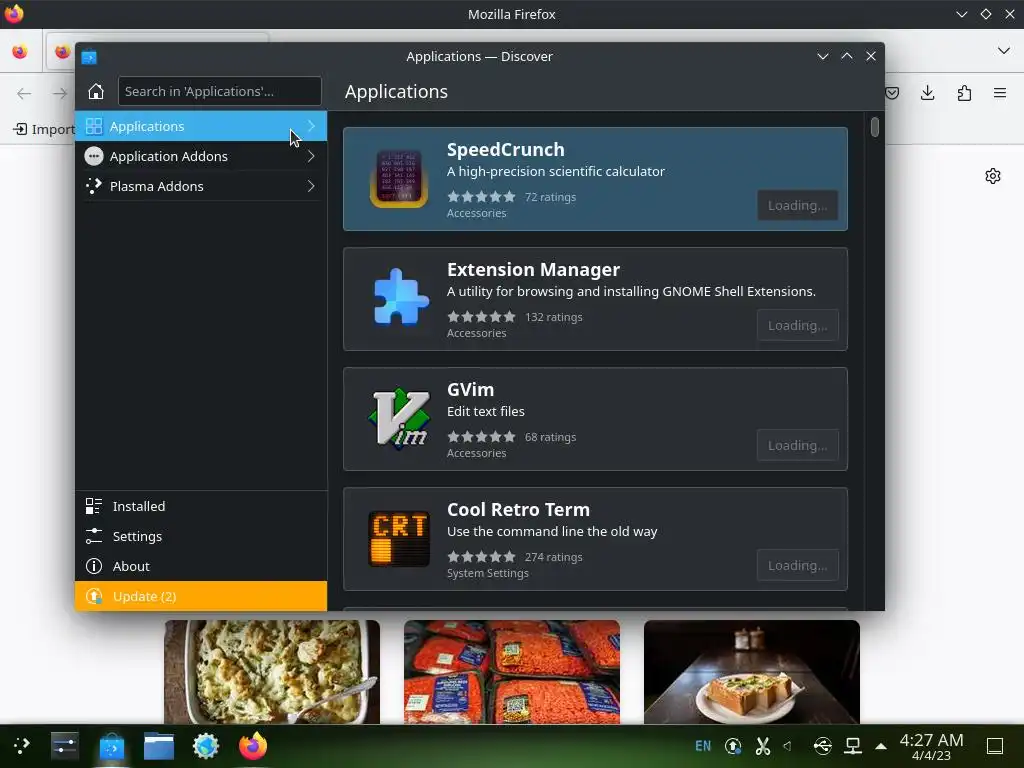
Task: Expand hidden system tray icons arrow
Action: 881,746
